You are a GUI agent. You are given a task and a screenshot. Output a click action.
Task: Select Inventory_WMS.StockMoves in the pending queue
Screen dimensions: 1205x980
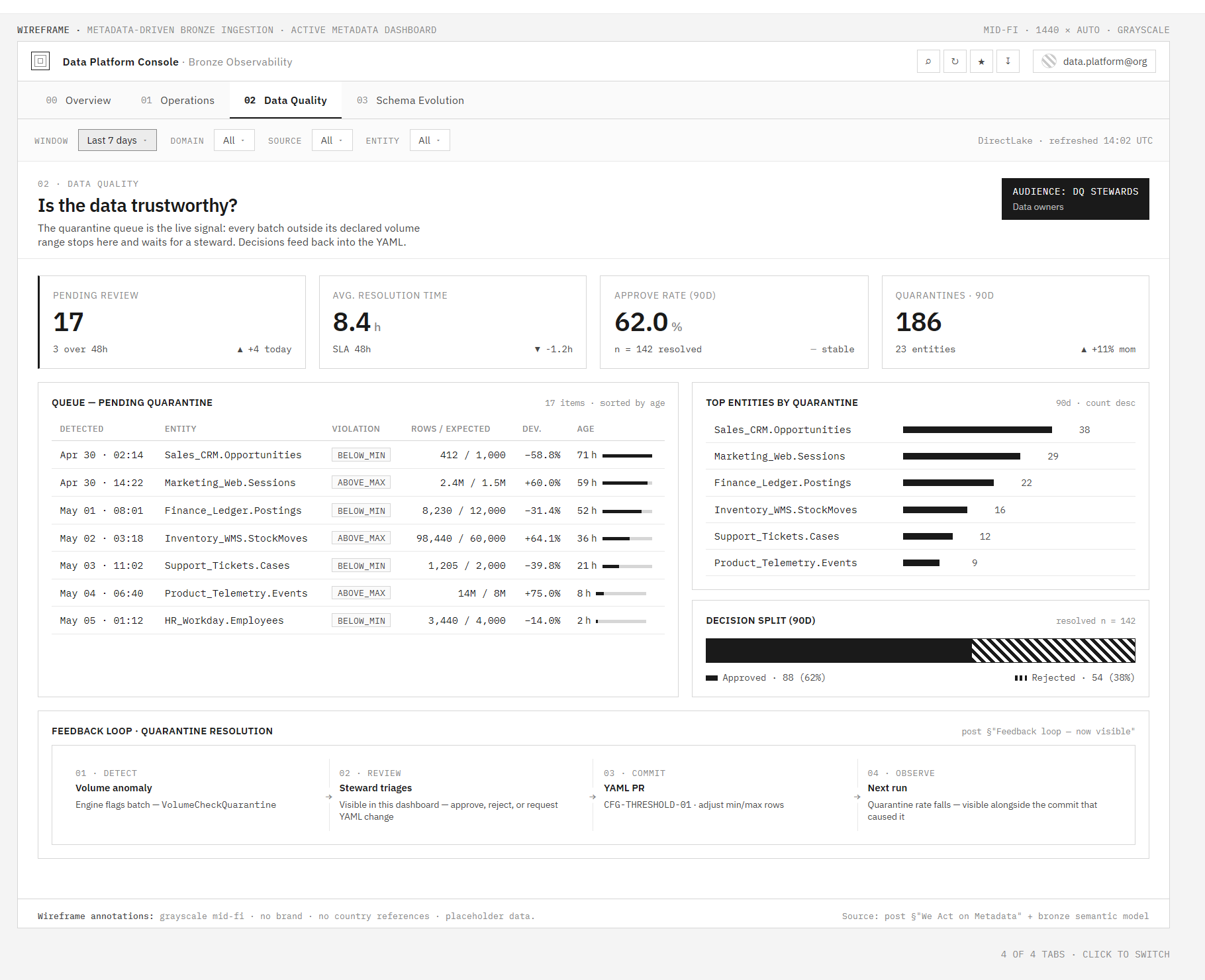pyautogui.click(x=358, y=538)
